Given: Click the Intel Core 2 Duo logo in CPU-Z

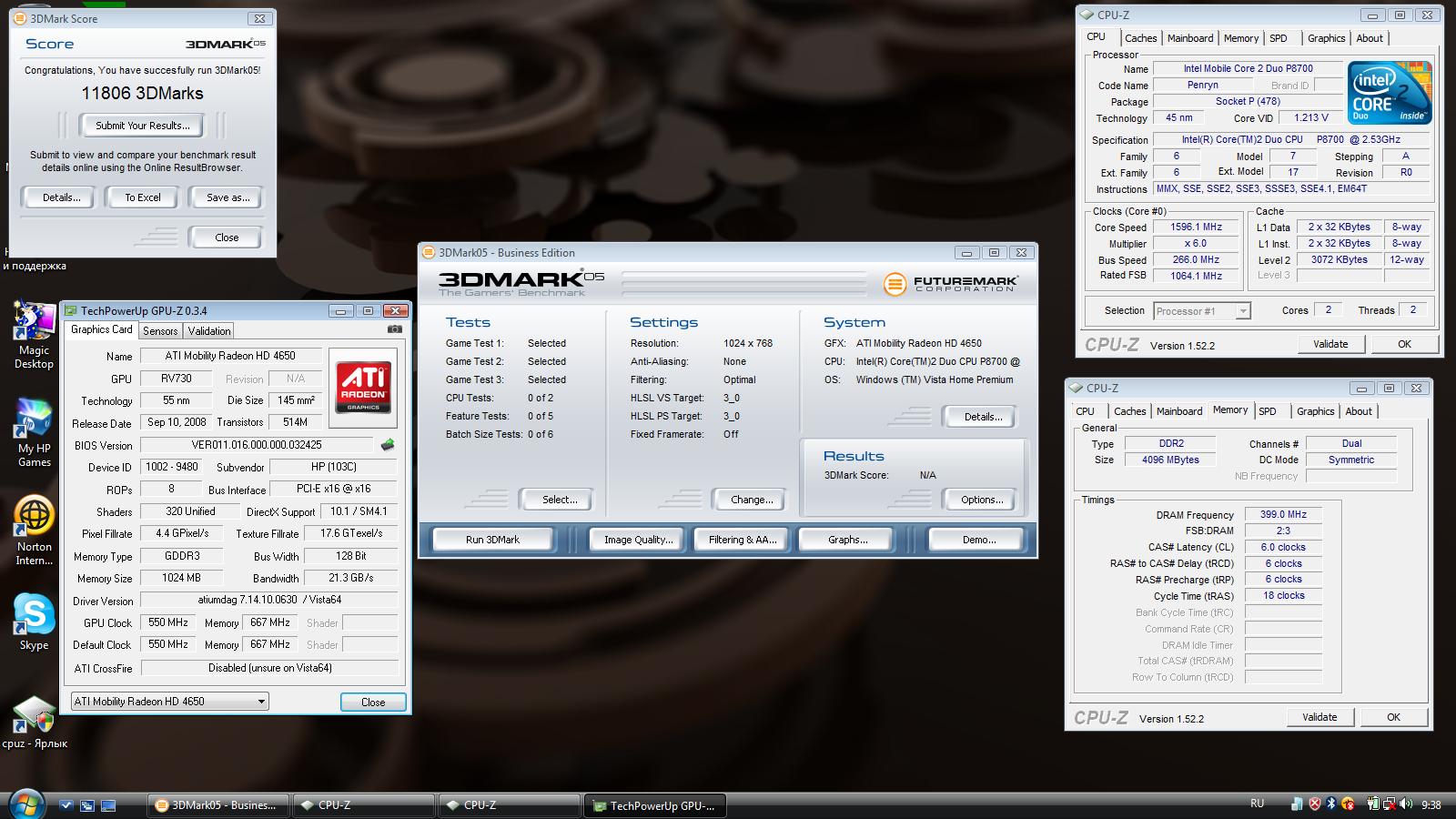Looking at the screenshot, I should tap(1390, 93).
